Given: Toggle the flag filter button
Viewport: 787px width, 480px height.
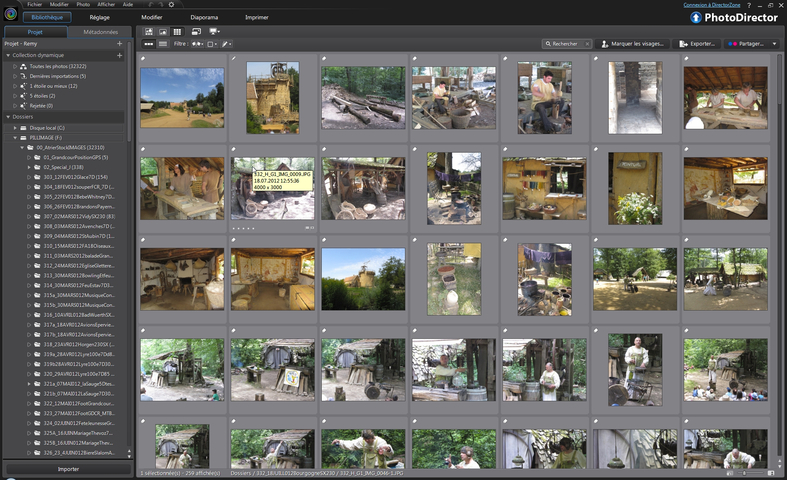Looking at the screenshot, I should click(210, 44).
